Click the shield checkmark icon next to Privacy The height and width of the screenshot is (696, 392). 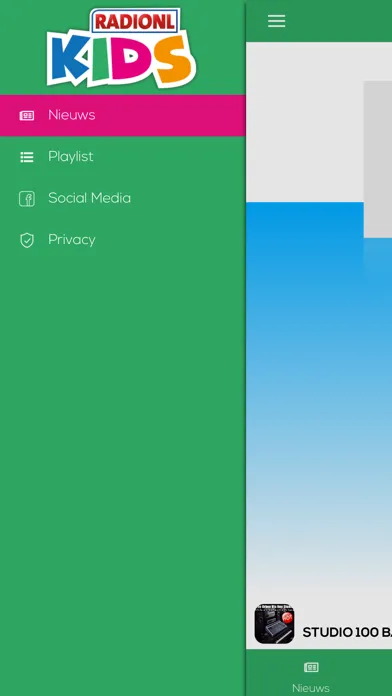click(27, 240)
